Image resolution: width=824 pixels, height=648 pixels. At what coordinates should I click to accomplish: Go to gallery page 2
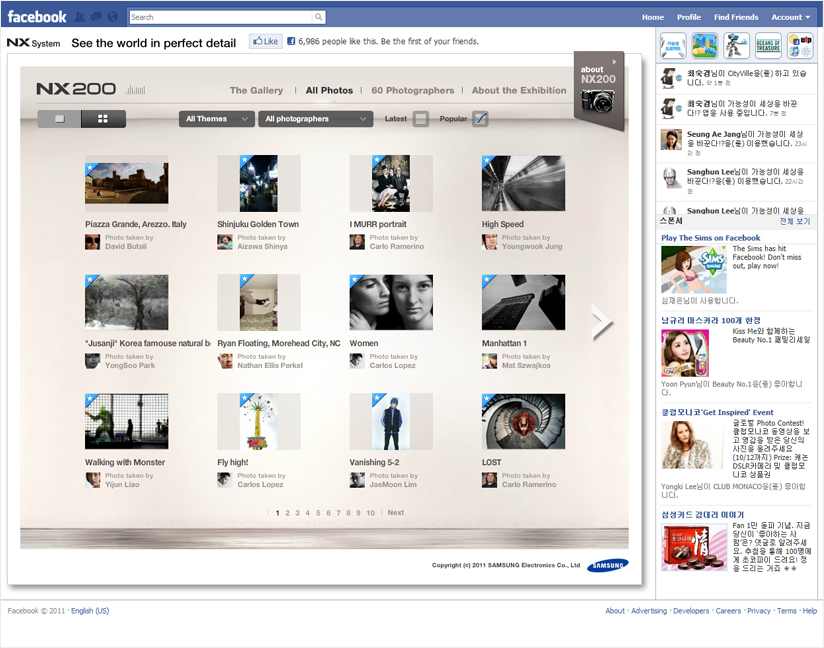pyautogui.click(x=287, y=513)
